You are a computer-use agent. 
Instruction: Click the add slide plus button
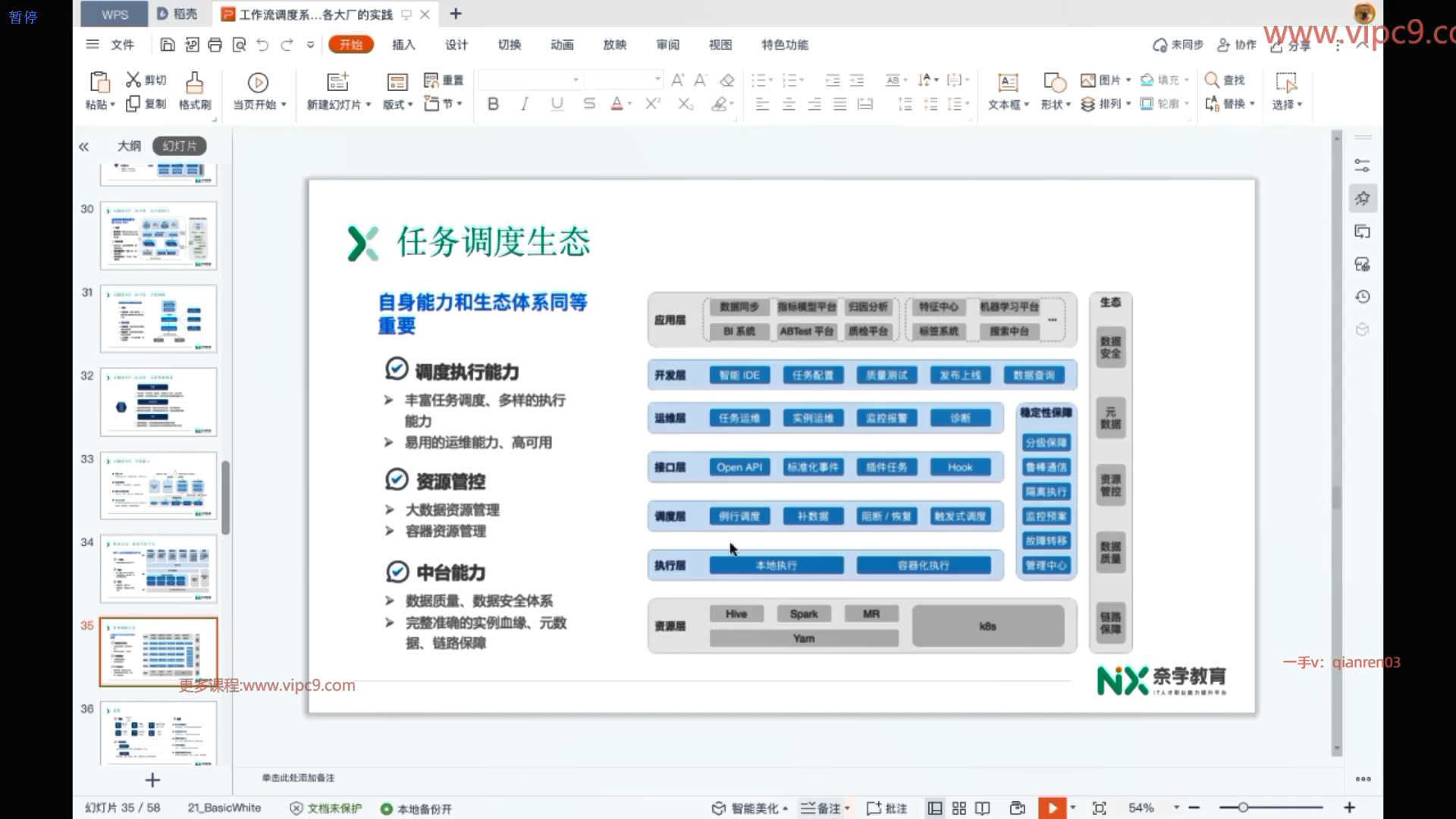point(152,780)
